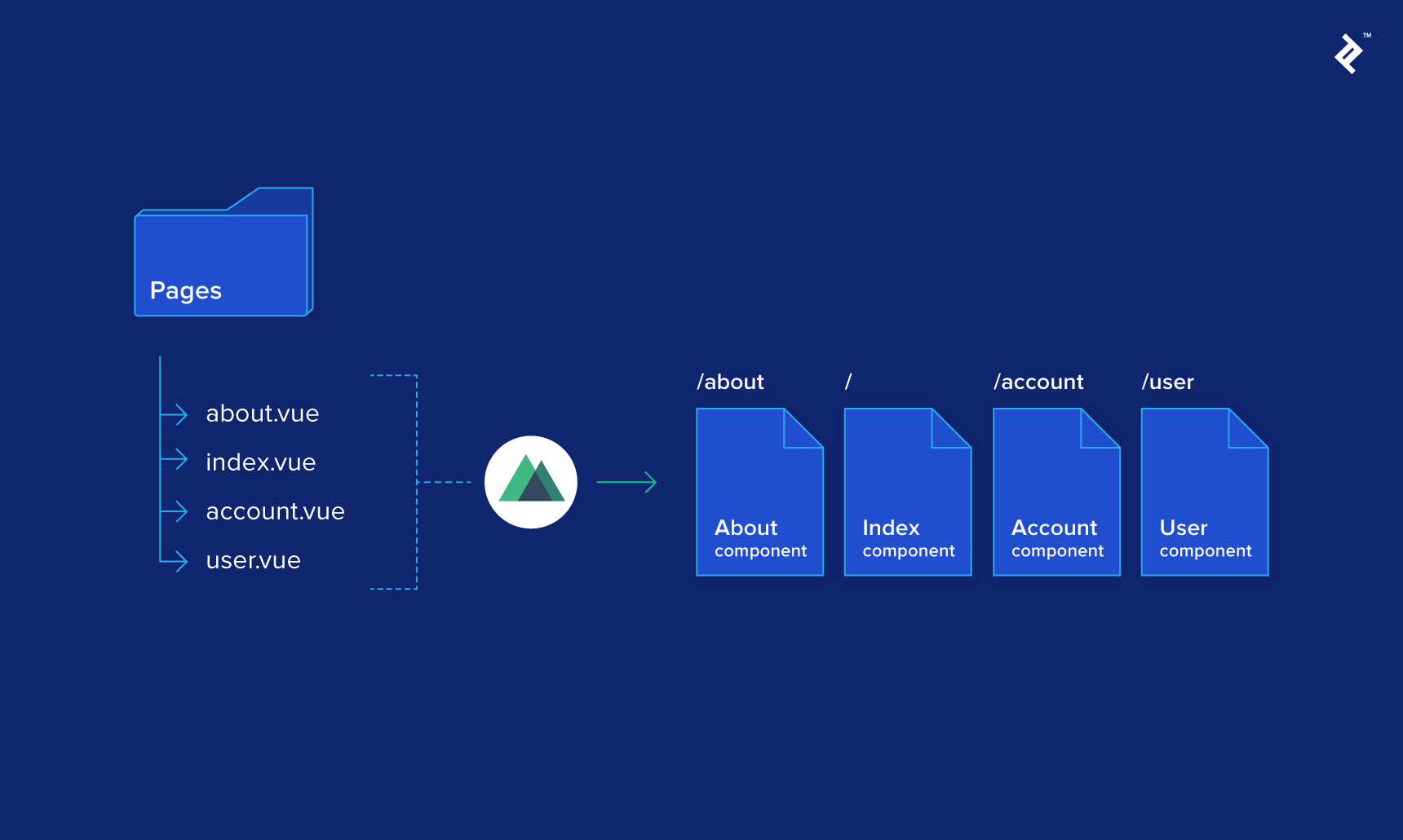Open the user.vue file entry
The height and width of the screenshot is (840, 1403).
coord(252,560)
